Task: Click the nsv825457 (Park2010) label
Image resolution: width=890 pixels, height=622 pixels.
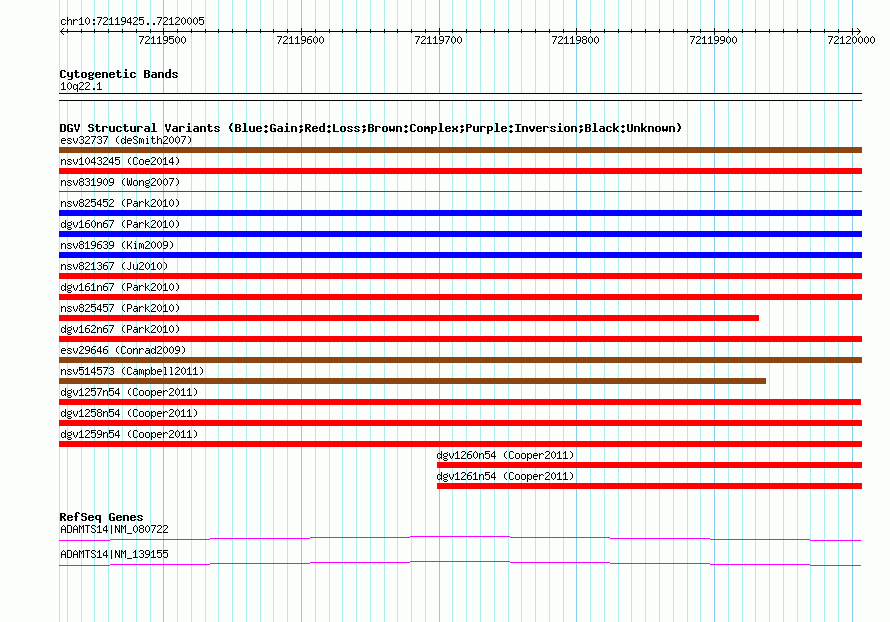Action: click(120, 308)
